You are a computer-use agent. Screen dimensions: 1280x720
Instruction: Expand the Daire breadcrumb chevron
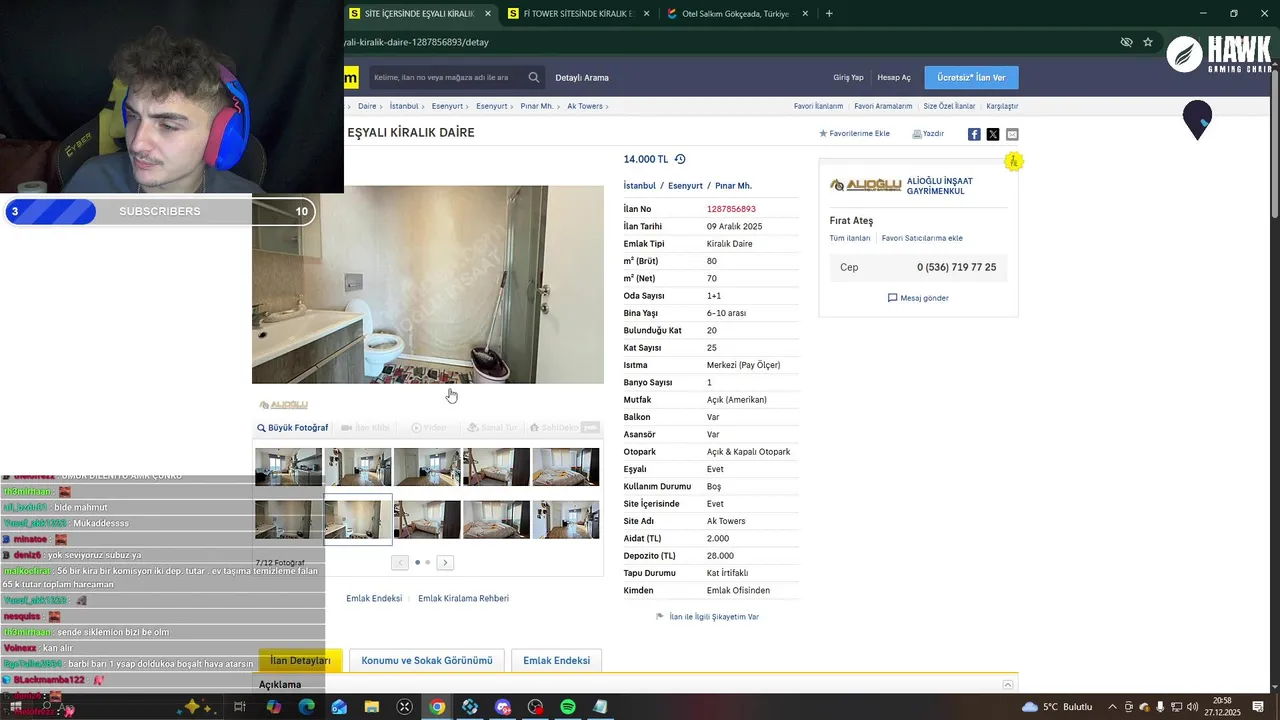click(x=382, y=106)
